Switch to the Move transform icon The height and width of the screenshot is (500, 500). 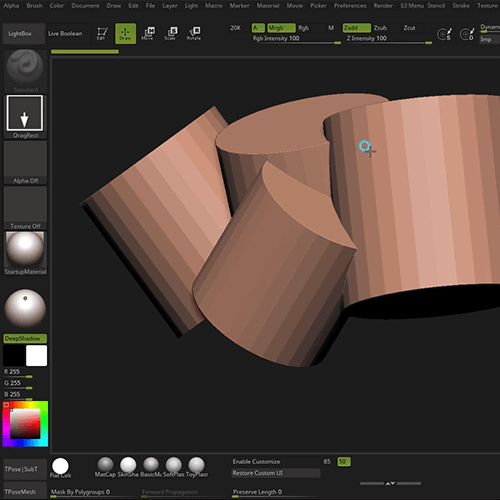tap(148, 34)
